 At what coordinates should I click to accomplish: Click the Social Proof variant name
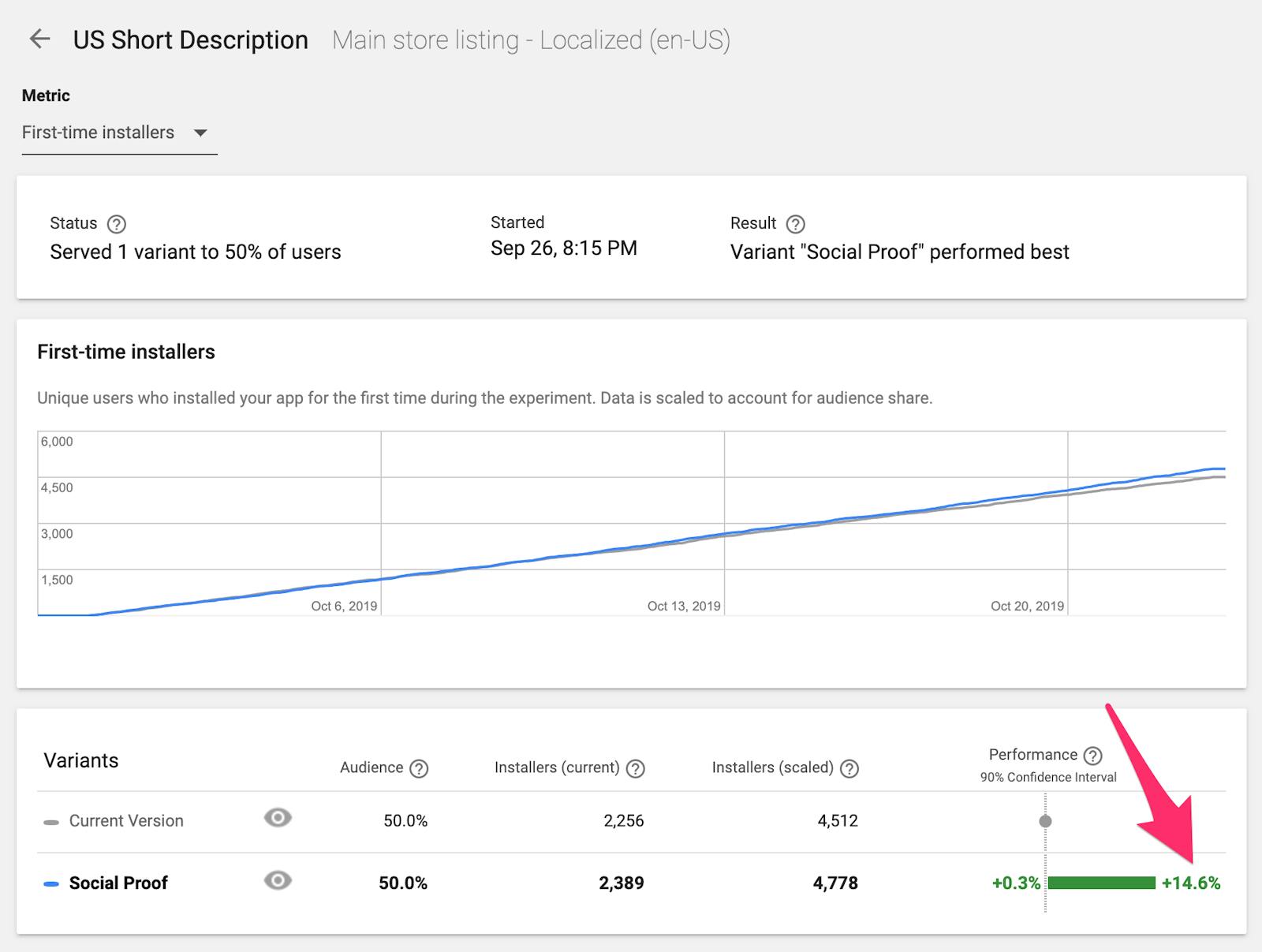click(x=118, y=883)
